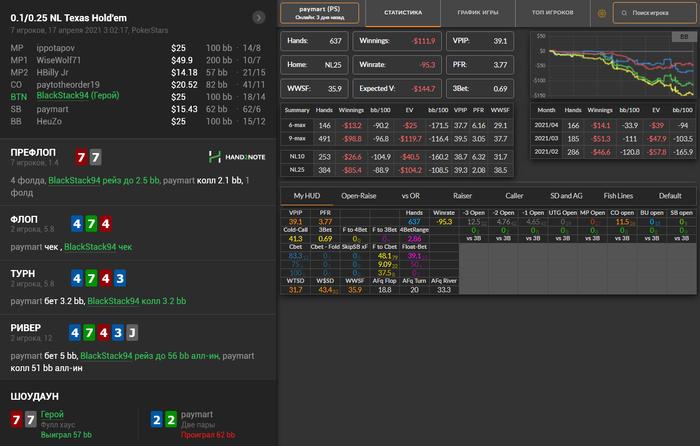Viewport: 700px width, 446px height.
Task: Open the Fish Lines tab
Action: tap(618, 196)
